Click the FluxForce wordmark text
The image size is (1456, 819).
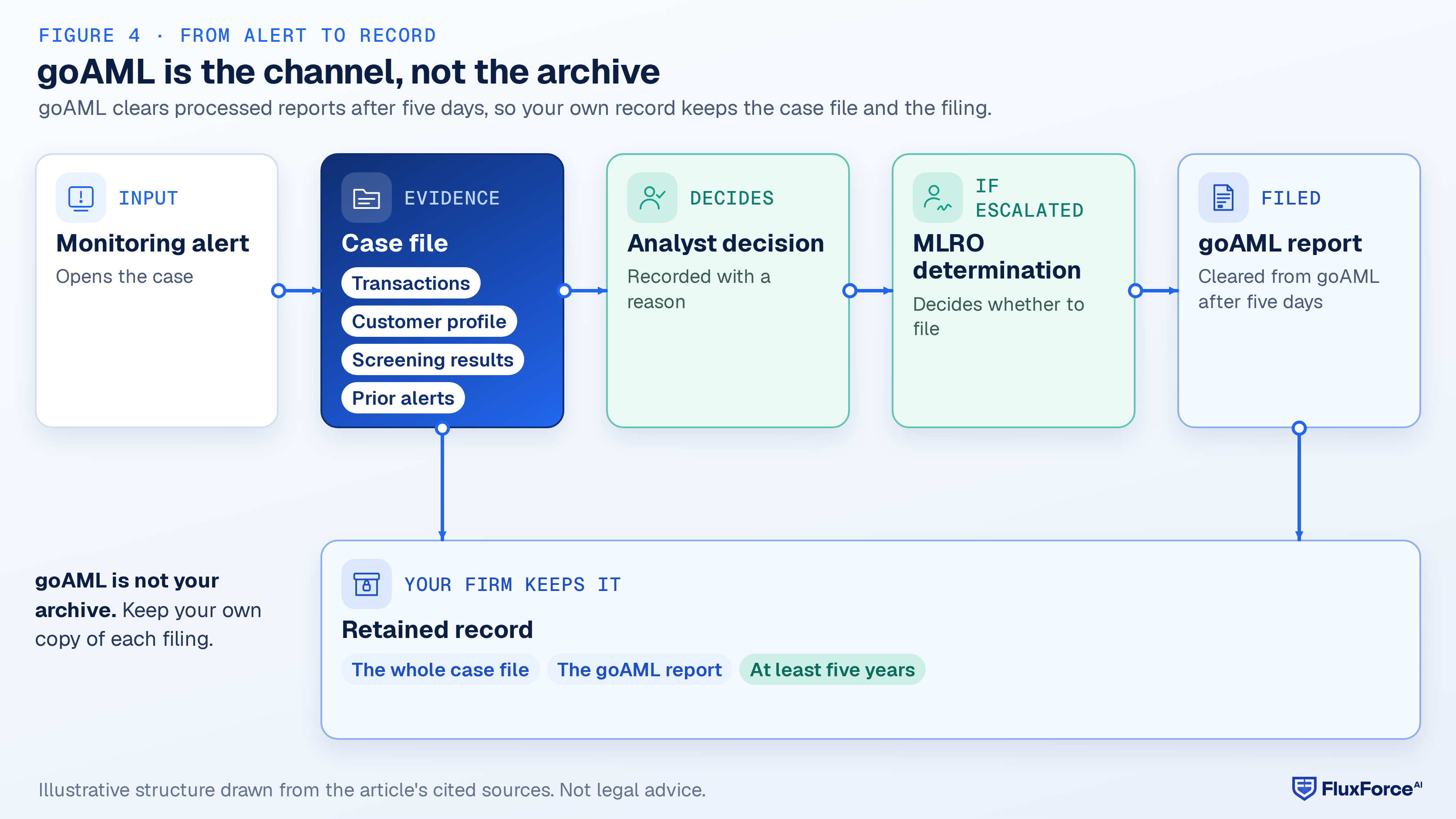pyautogui.click(x=1371, y=789)
